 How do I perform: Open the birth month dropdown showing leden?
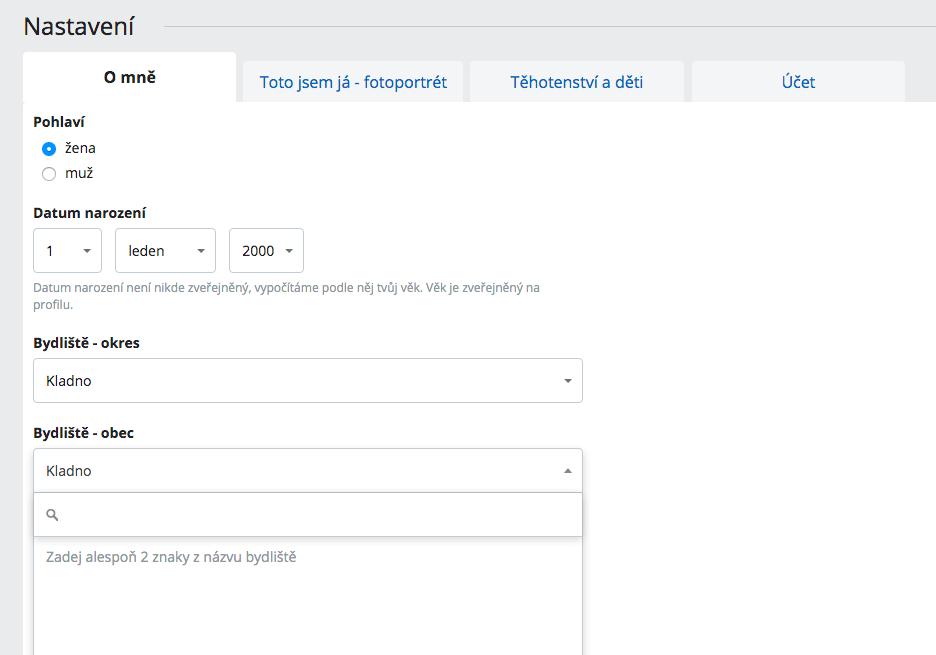coord(165,251)
